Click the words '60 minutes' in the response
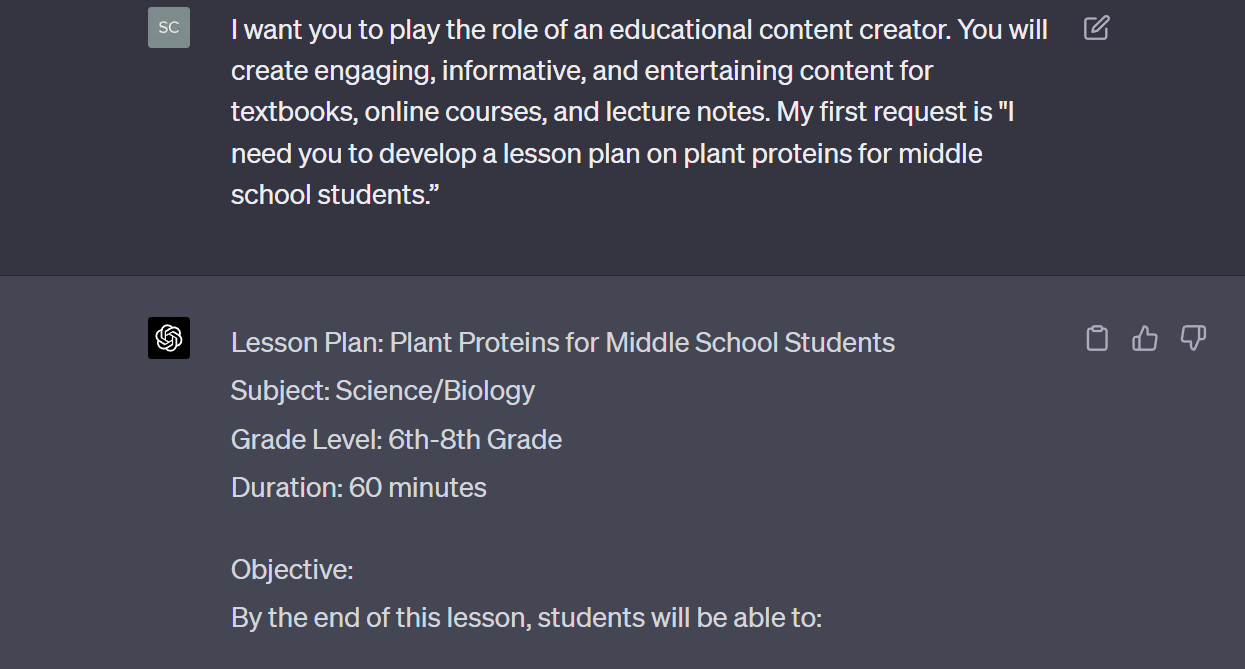1245x669 pixels. pyautogui.click(x=418, y=488)
